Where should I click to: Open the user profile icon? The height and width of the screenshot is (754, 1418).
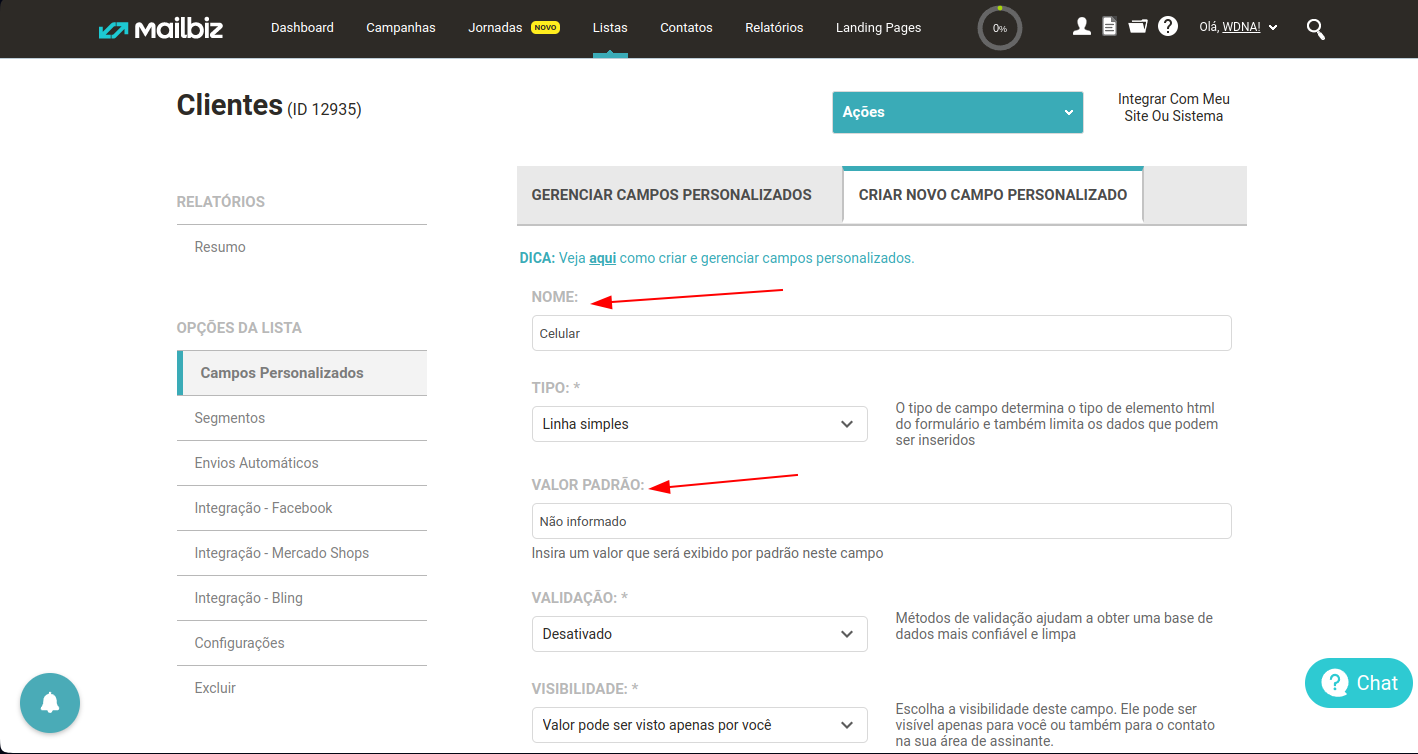coord(1081,27)
